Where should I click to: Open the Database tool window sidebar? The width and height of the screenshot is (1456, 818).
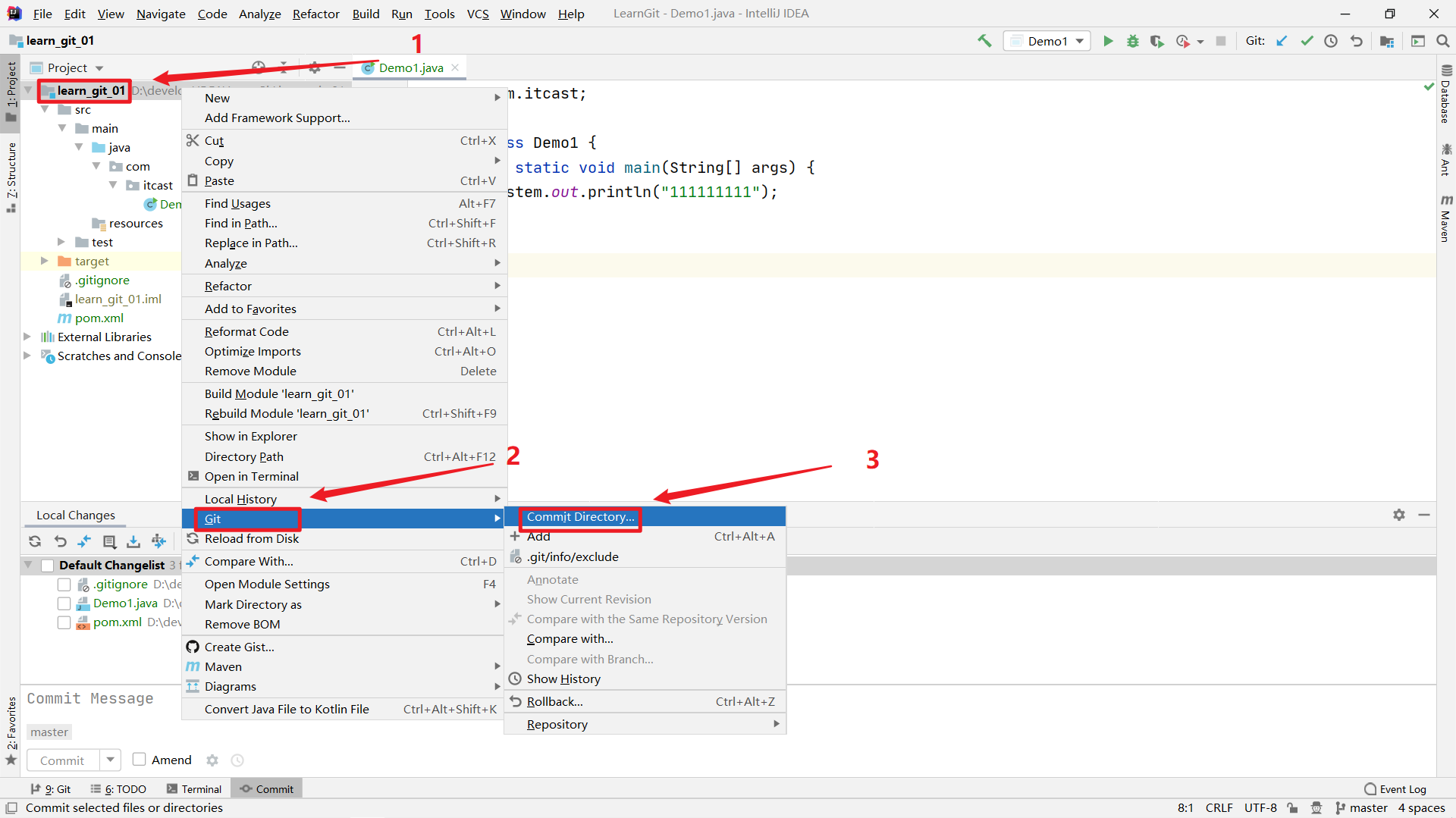pyautogui.click(x=1446, y=95)
